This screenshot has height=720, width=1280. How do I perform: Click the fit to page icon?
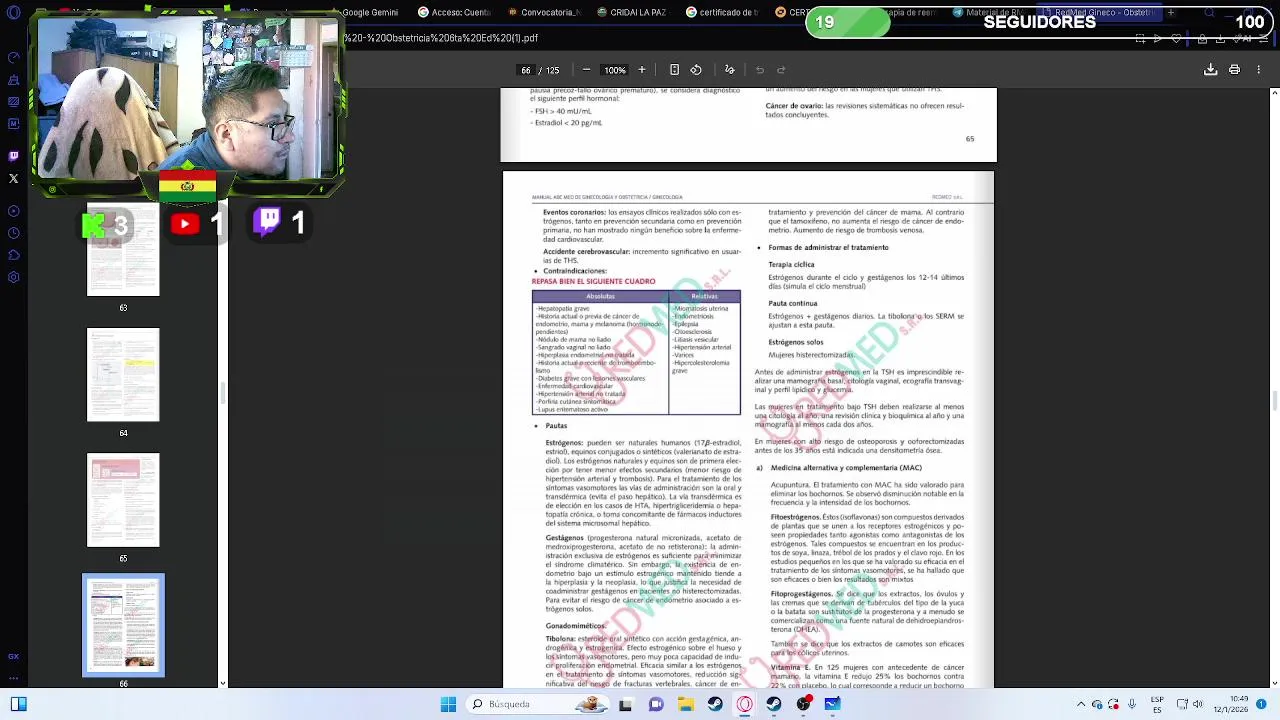click(x=674, y=70)
